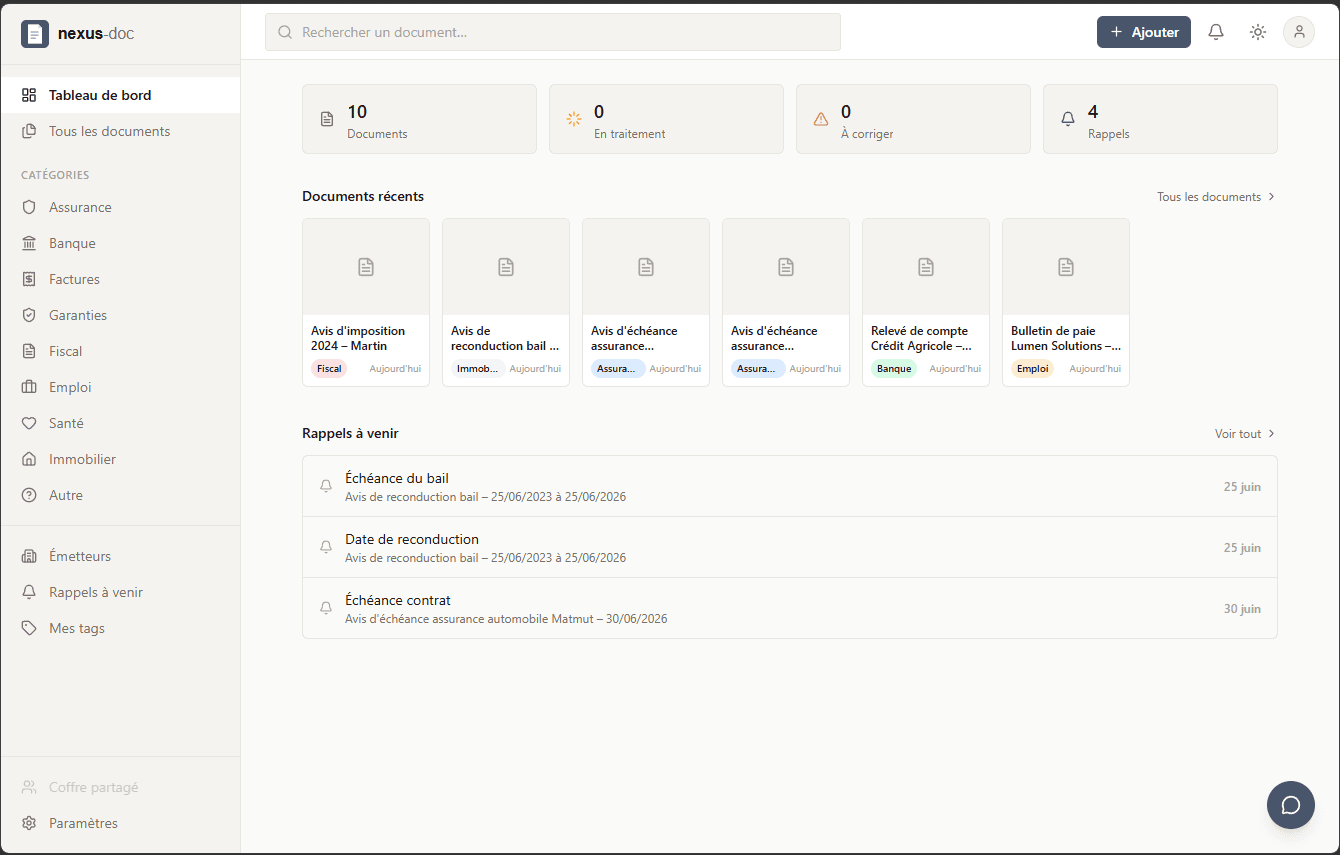Click the Rappels à venir bell sidebar icon
Viewport: 1340px width, 855px height.
pyautogui.click(x=29, y=592)
